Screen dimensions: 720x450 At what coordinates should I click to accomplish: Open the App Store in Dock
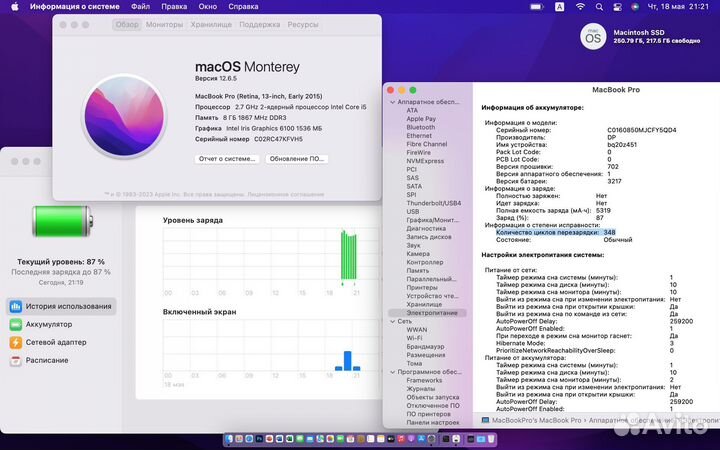pos(421,439)
